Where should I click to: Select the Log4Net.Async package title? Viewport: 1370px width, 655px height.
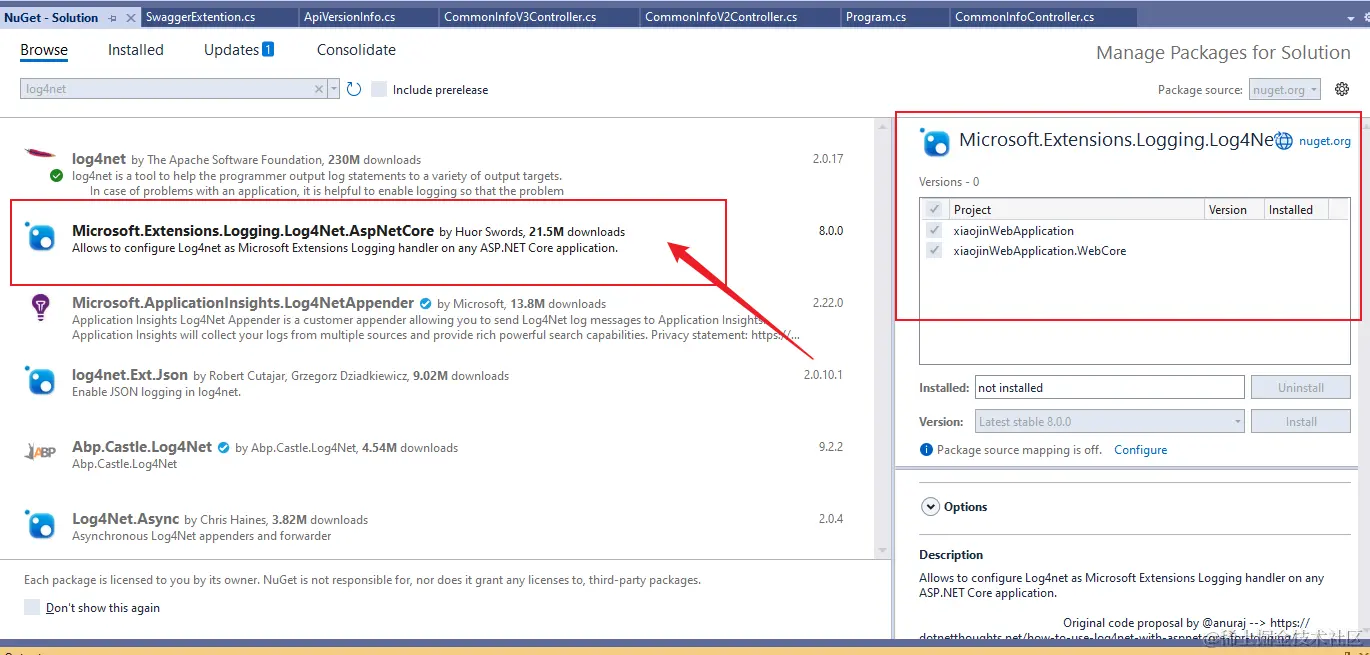point(126,518)
